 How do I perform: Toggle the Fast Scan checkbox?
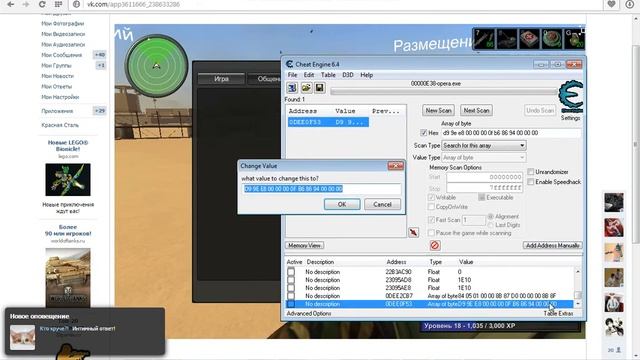click(x=431, y=220)
